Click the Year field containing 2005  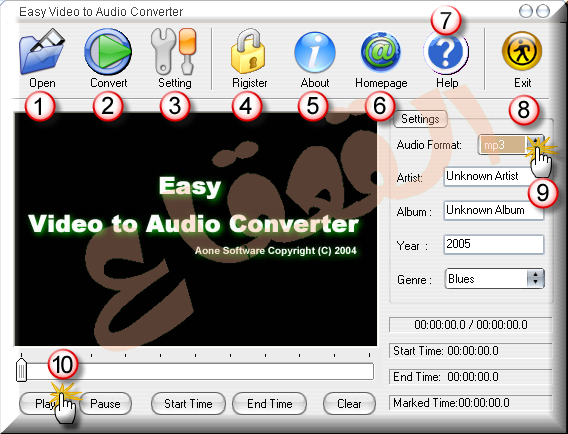coord(494,244)
